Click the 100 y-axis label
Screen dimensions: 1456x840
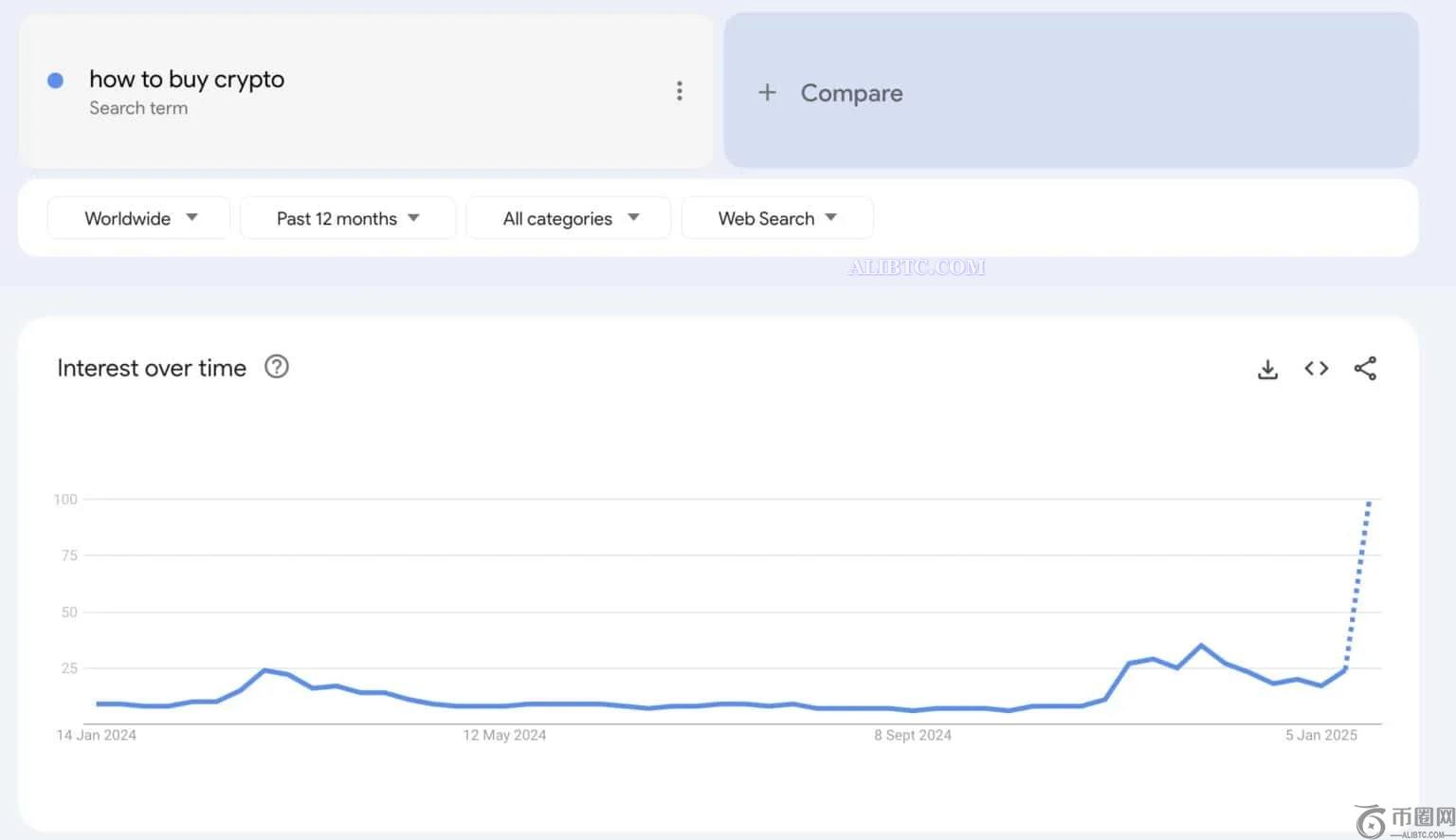(65, 500)
